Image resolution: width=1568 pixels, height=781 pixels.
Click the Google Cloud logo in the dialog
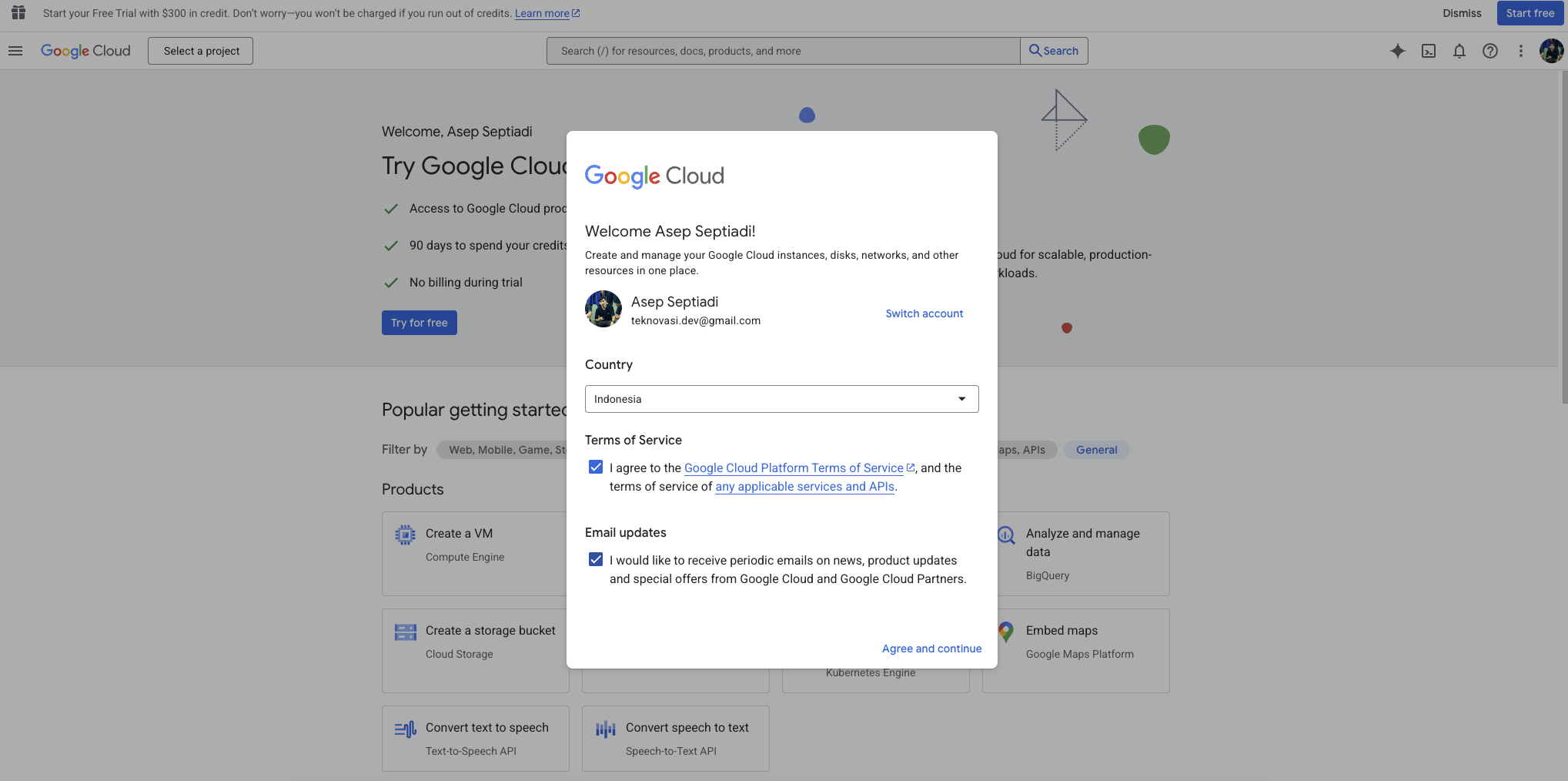(654, 176)
